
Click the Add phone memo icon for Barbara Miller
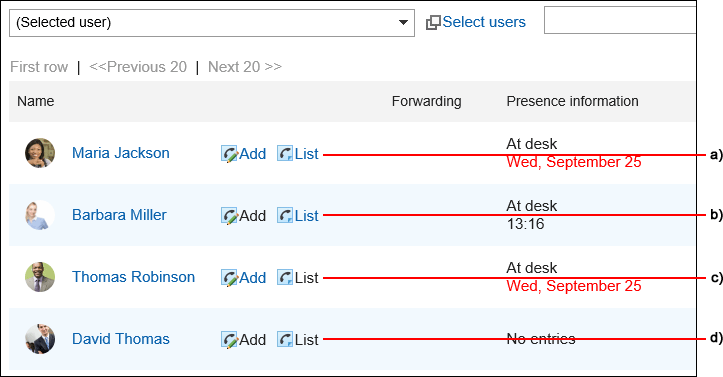[x=229, y=216]
